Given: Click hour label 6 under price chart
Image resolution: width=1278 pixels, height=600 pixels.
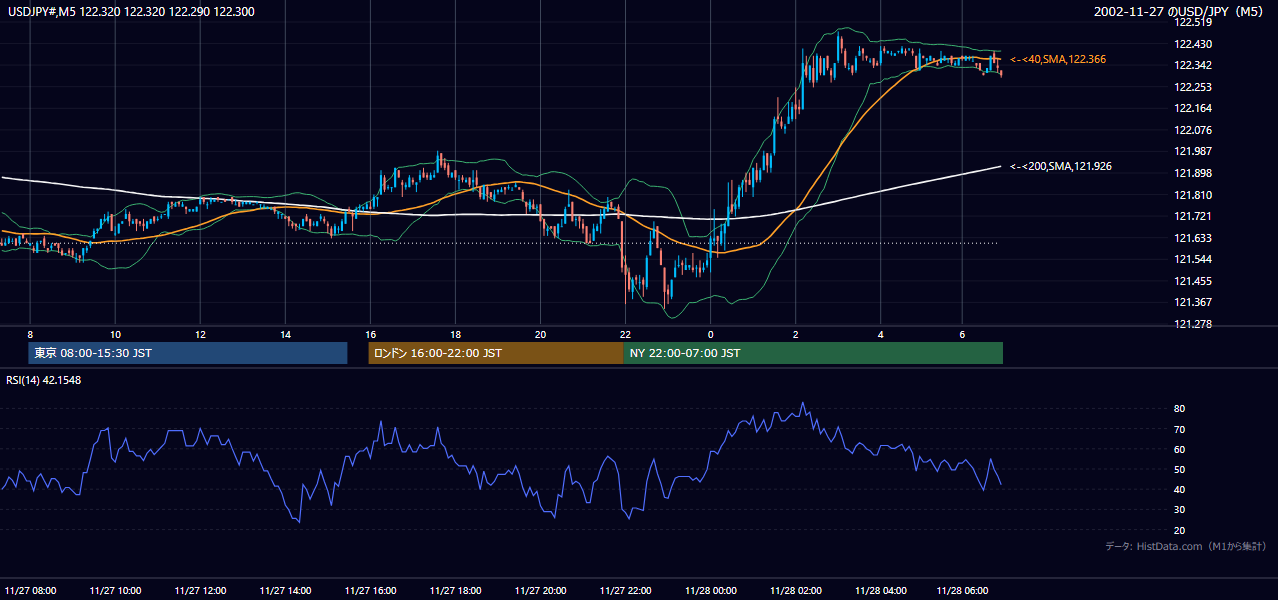Looking at the screenshot, I should click(x=962, y=334).
